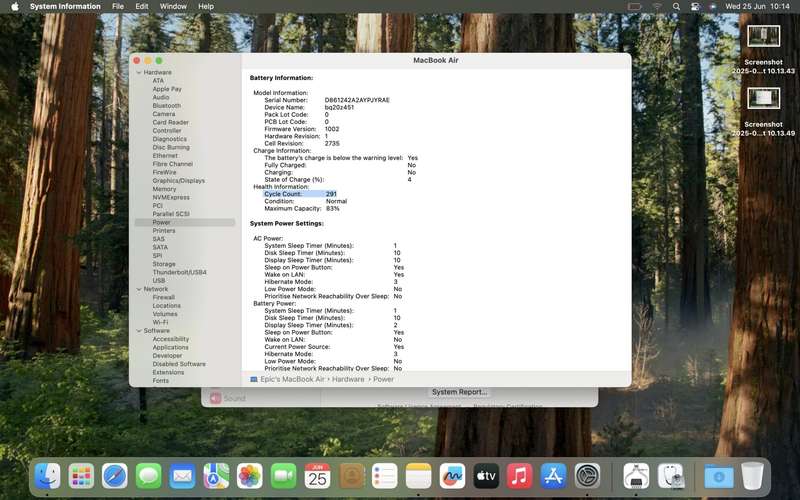800x500 pixels.
Task: Open Contacts app in Dock
Action: point(351,476)
